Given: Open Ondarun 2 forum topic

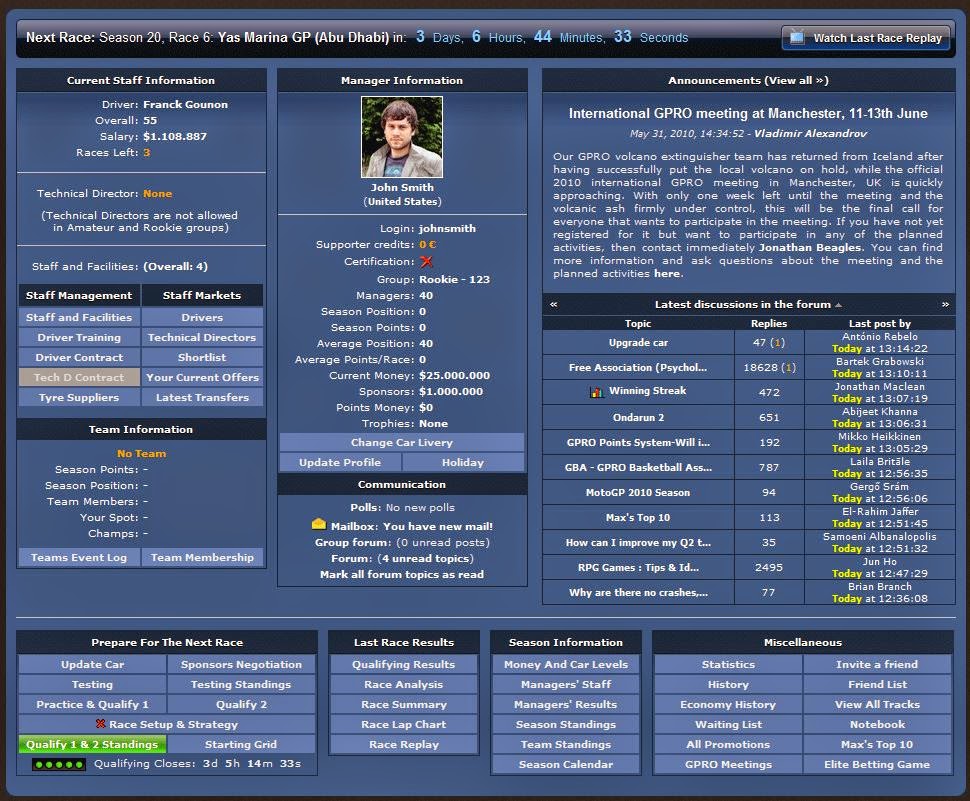Looking at the screenshot, I should coord(638,418).
